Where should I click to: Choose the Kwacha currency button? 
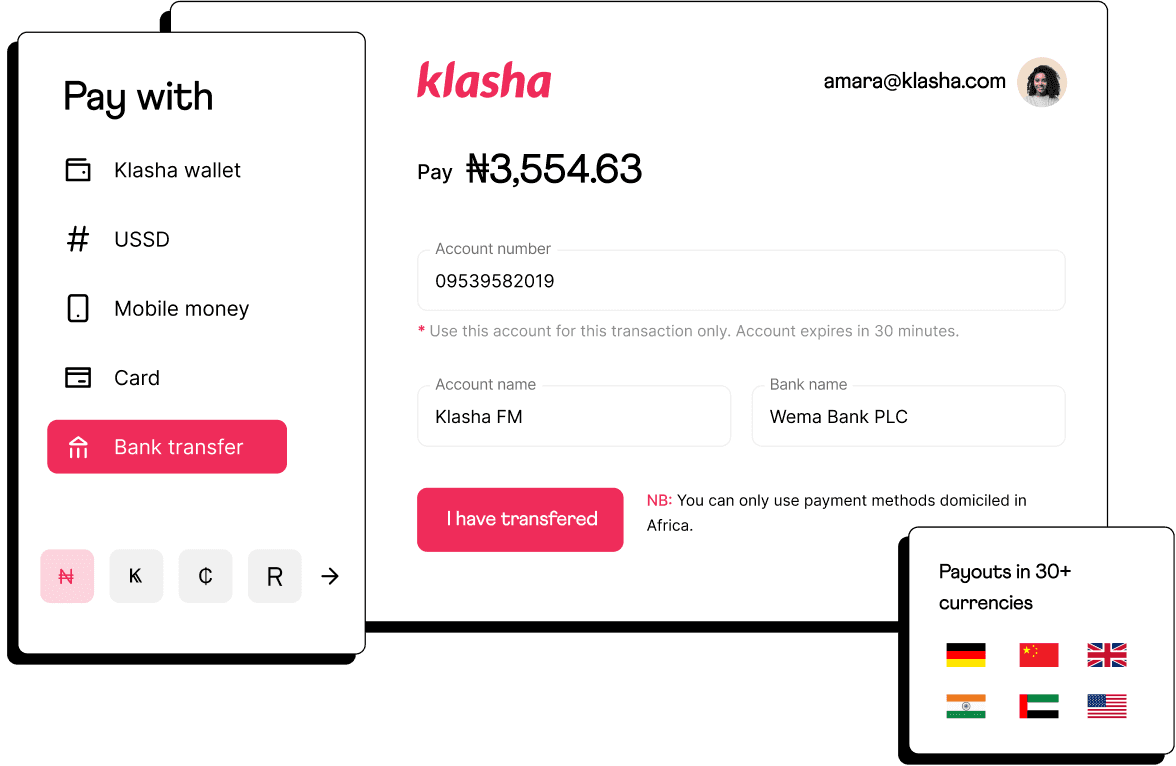click(136, 576)
